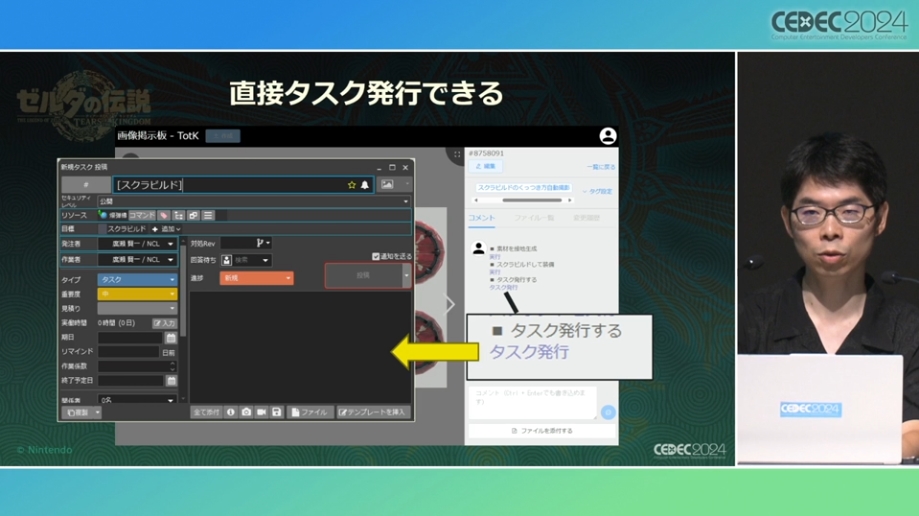The width and height of the screenshot is (919, 516).
Task: Click the テンプレートを挿入 button
Action: pyautogui.click(x=373, y=412)
